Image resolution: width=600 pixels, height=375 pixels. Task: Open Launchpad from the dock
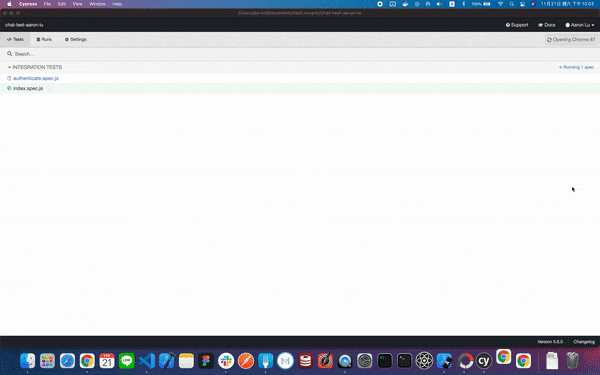pyautogui.click(x=47, y=361)
